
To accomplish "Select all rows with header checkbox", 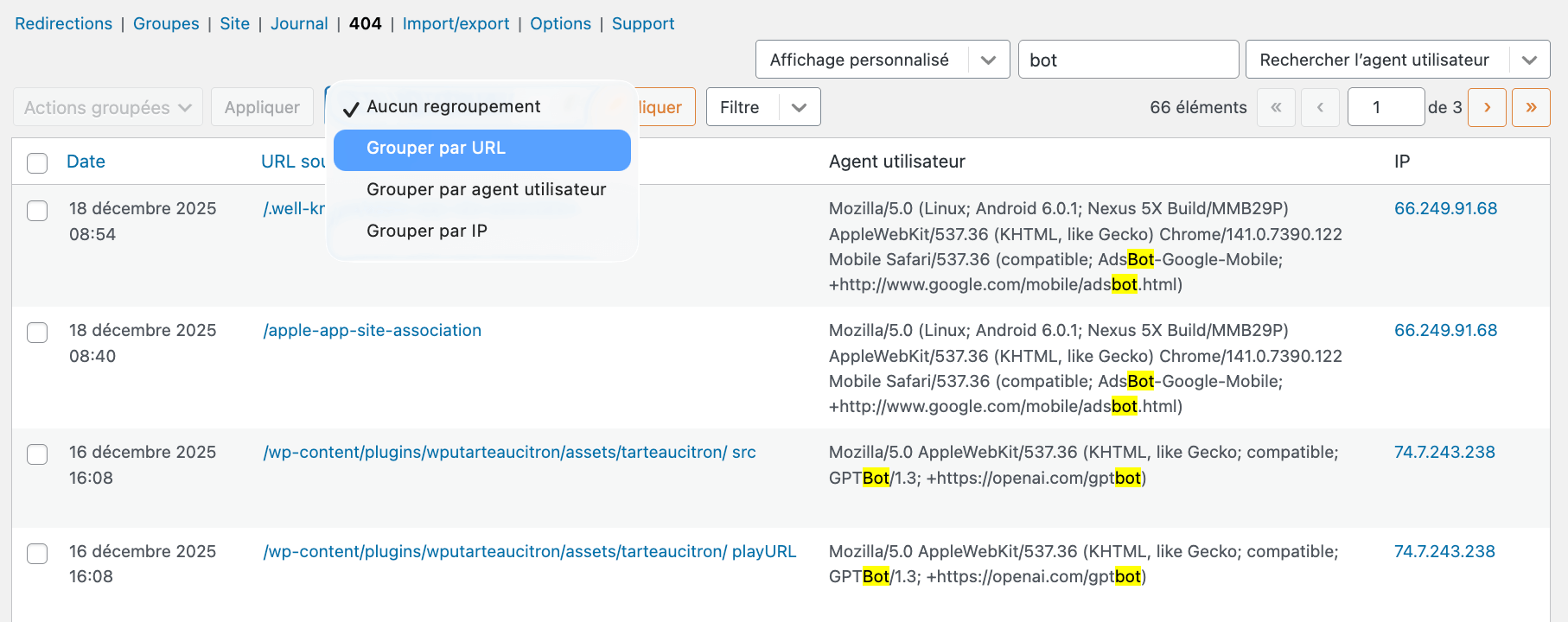I will [x=37, y=162].
